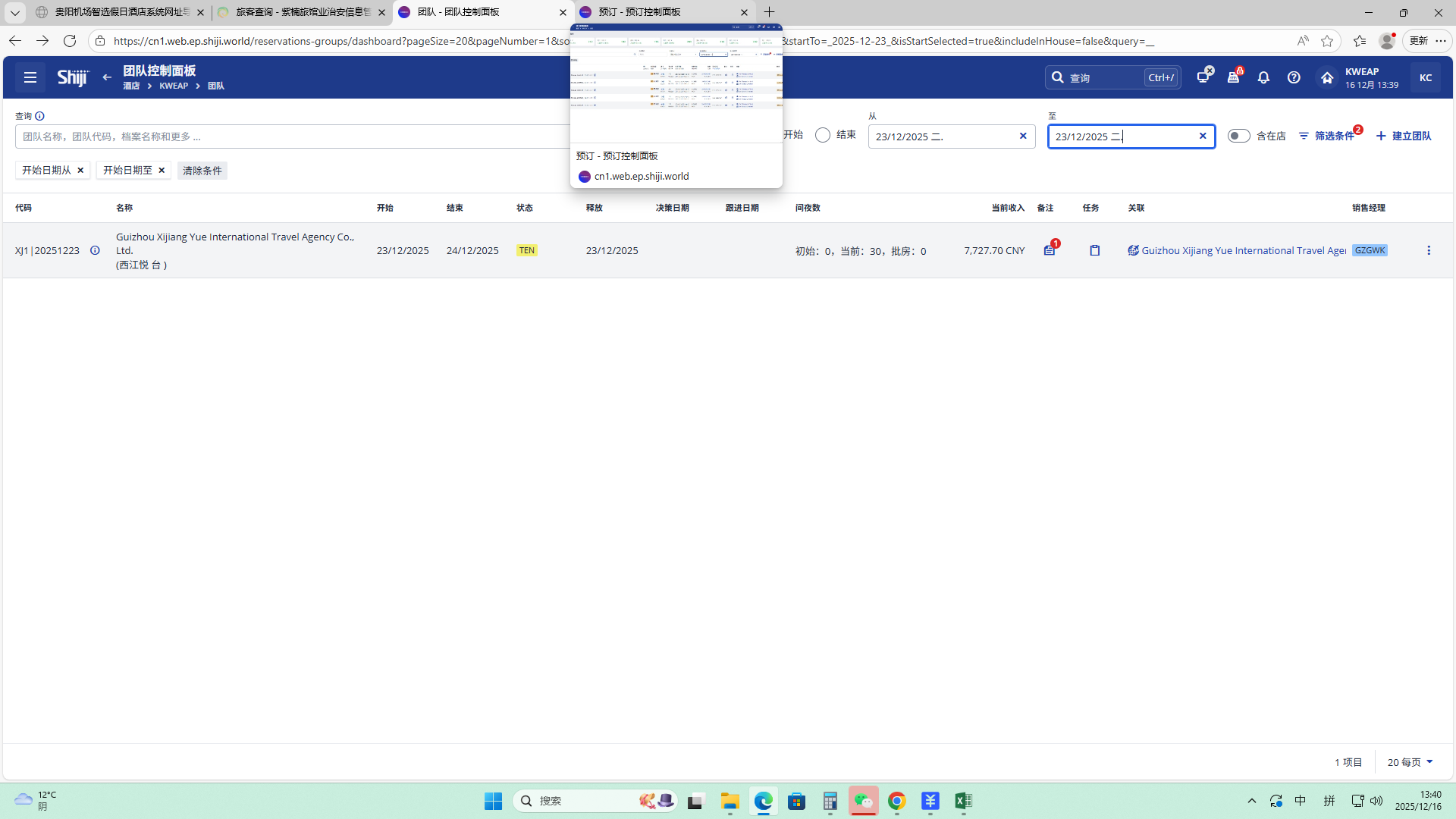1456x819 pixels.
Task: Click the 建立团队 button
Action: [x=1404, y=136]
